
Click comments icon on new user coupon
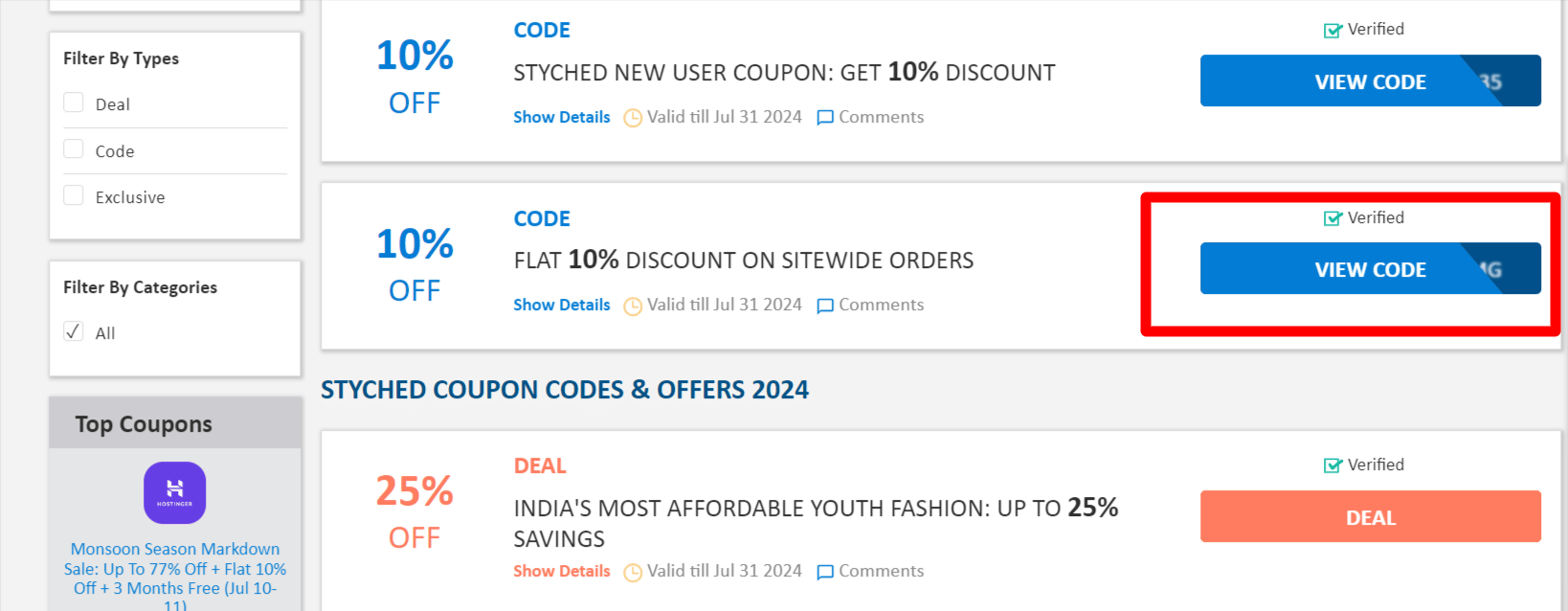(825, 118)
